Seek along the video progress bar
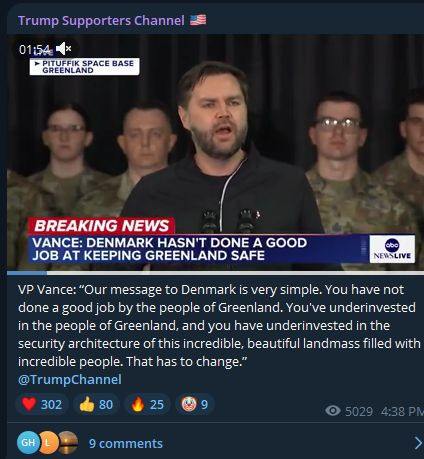The image size is (424, 459). point(215,273)
